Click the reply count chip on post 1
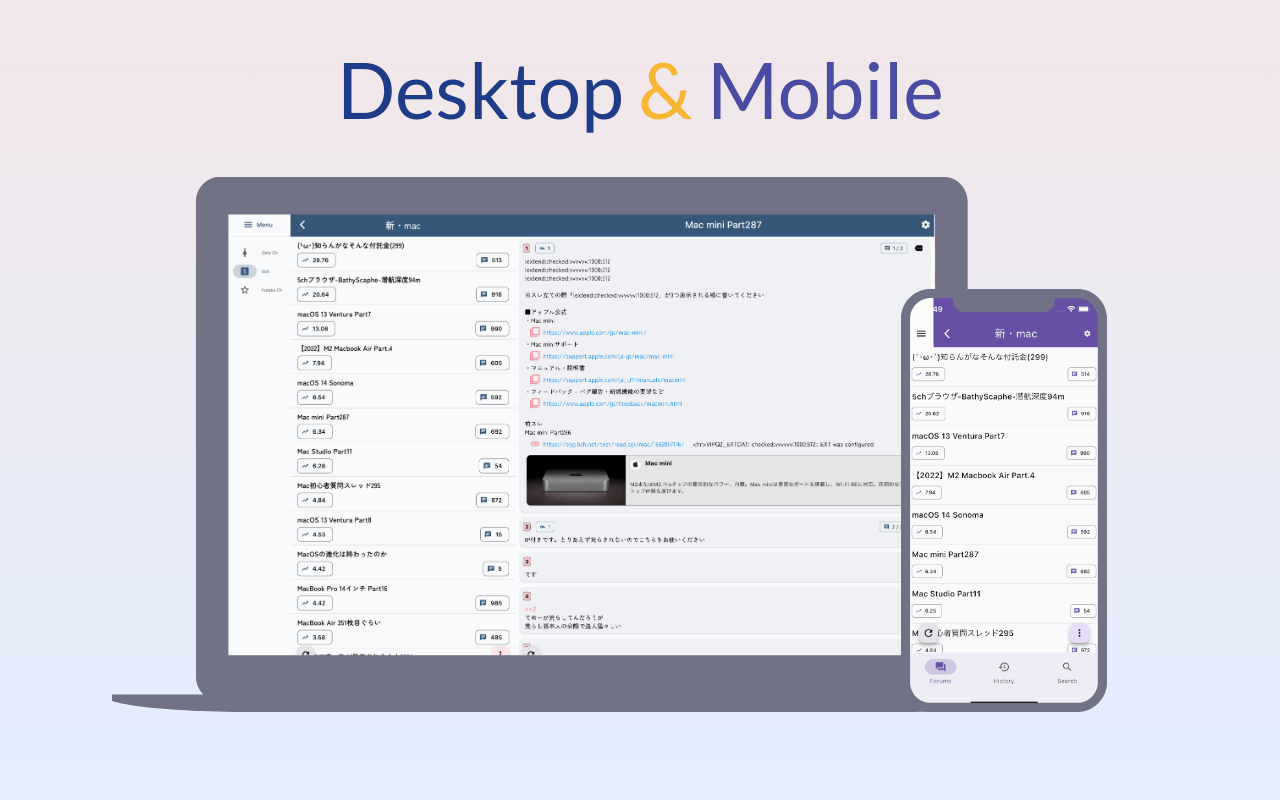The image size is (1280, 800). pyautogui.click(x=545, y=248)
